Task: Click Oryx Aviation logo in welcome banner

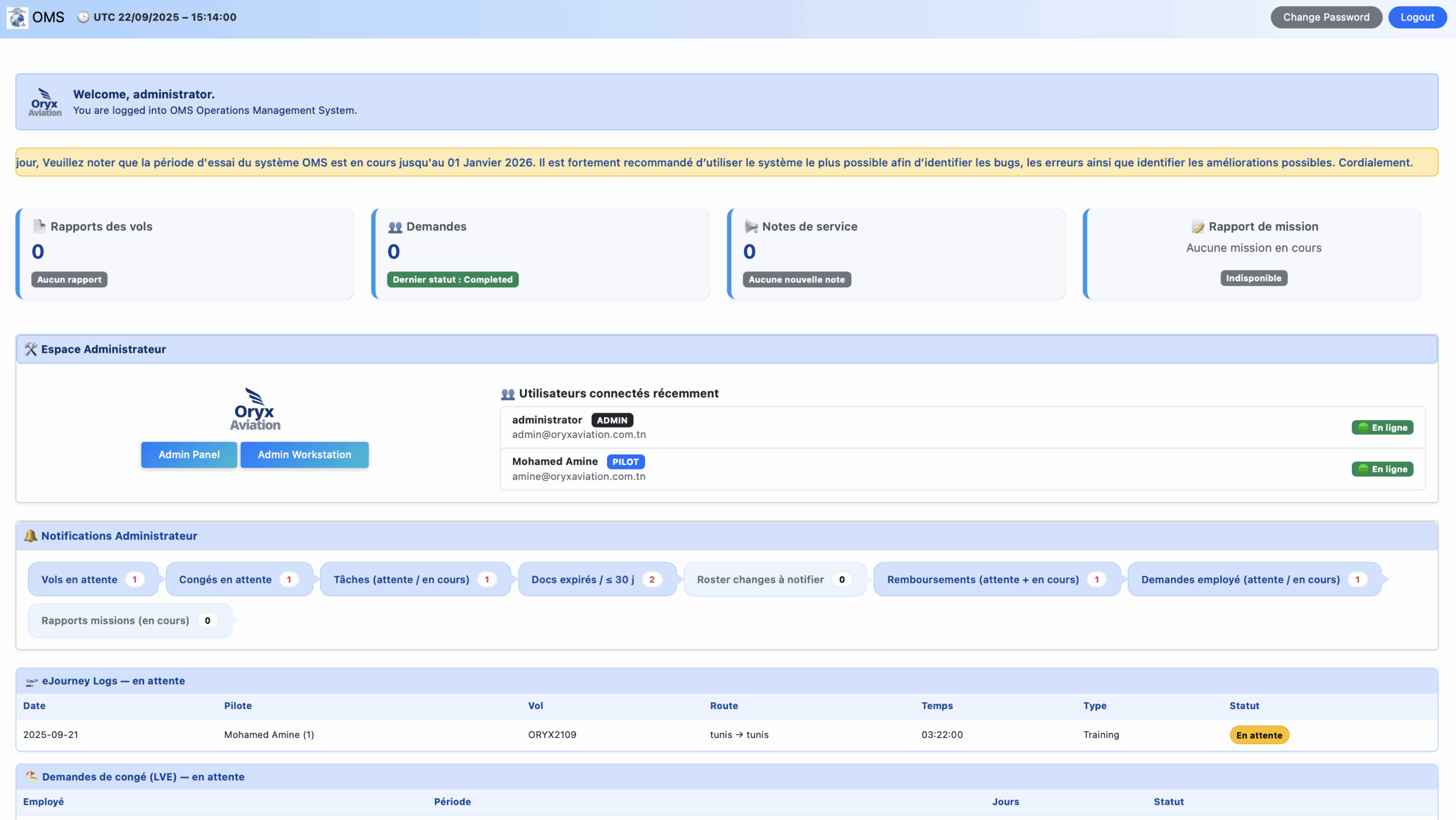Action: (x=45, y=102)
